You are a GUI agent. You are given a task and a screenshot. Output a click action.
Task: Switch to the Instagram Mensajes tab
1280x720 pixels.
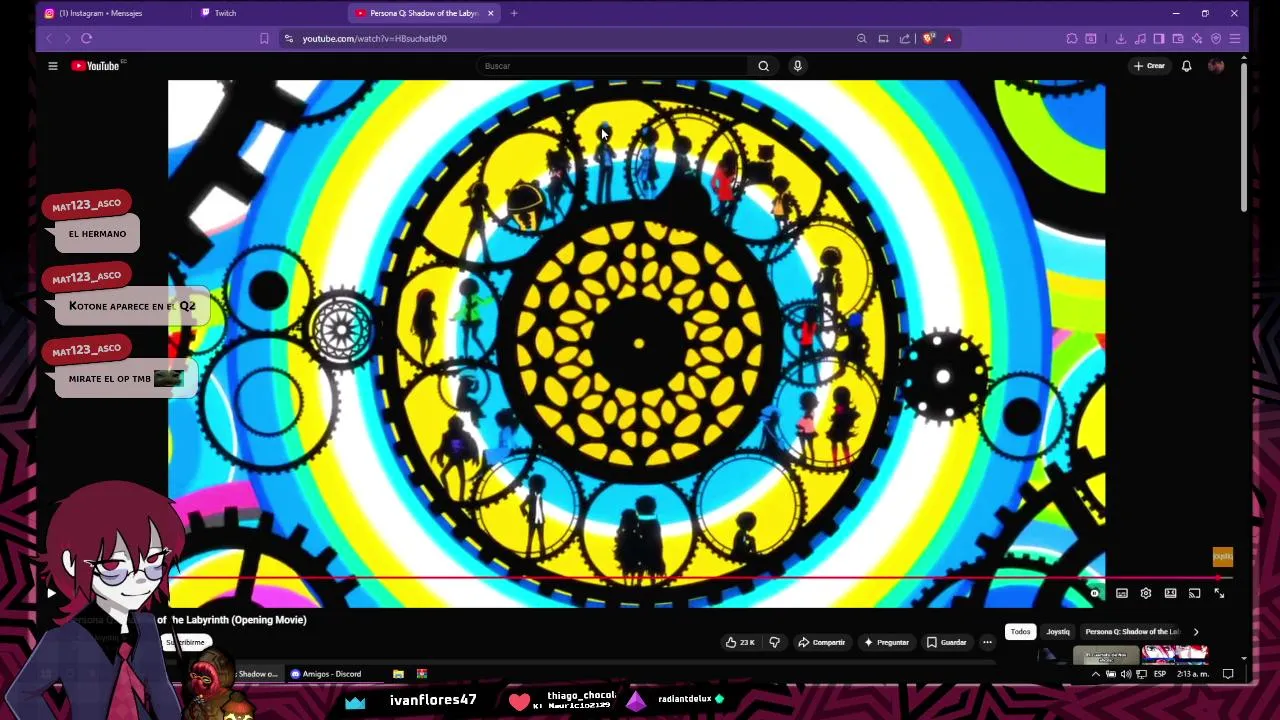pos(110,13)
